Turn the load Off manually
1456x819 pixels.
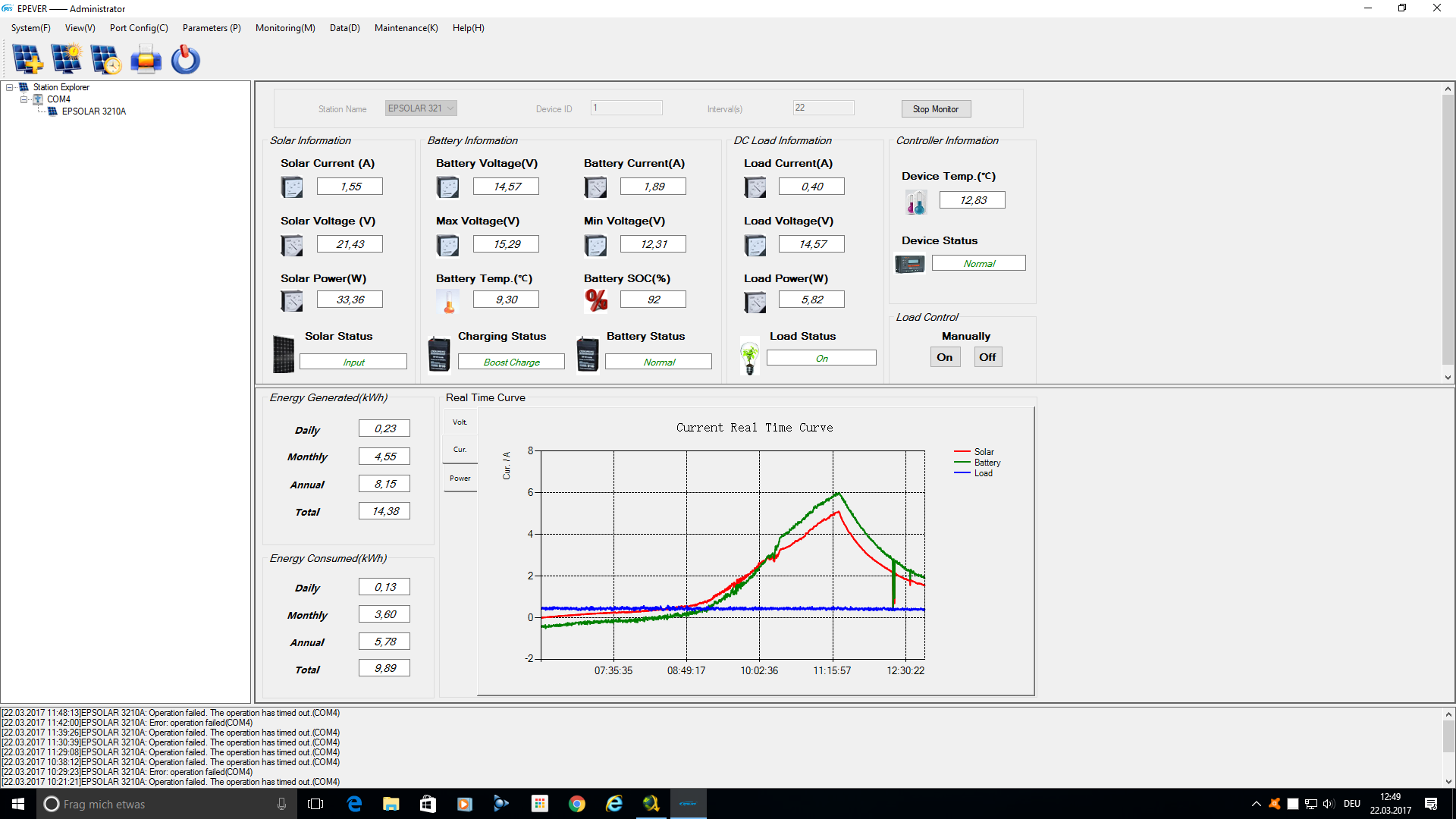[x=987, y=357]
